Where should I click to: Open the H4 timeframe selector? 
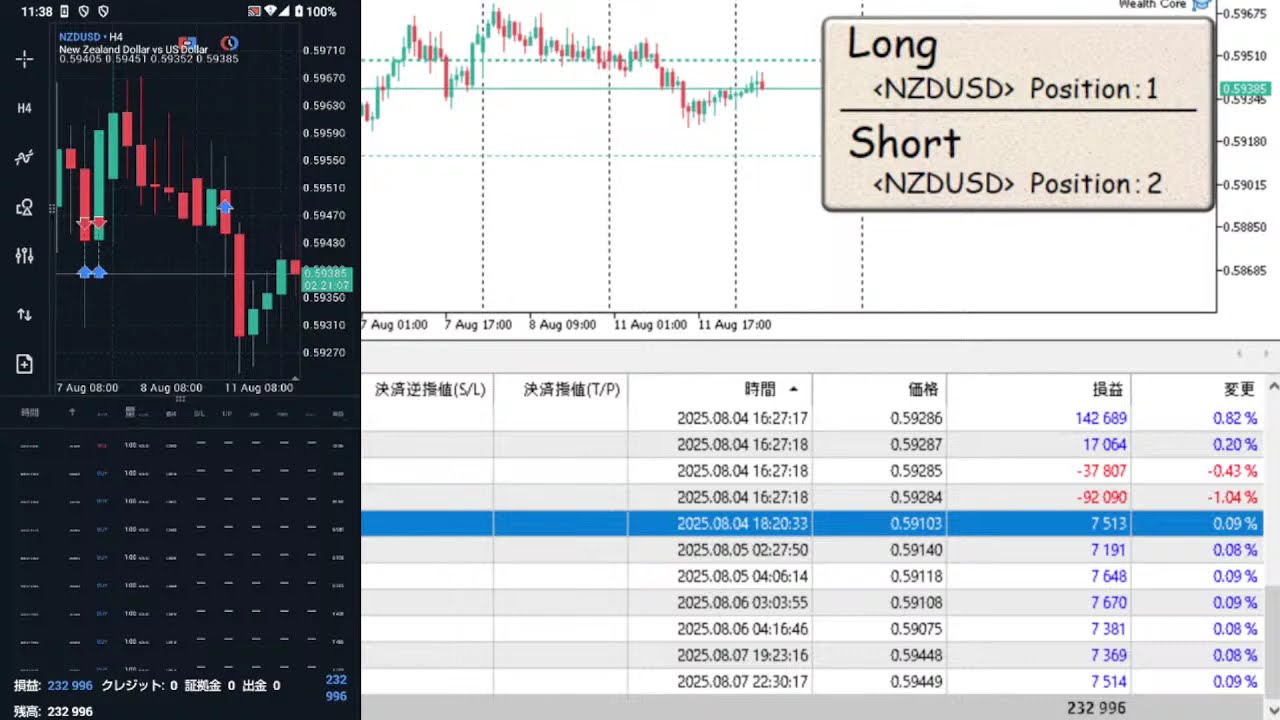pos(25,108)
